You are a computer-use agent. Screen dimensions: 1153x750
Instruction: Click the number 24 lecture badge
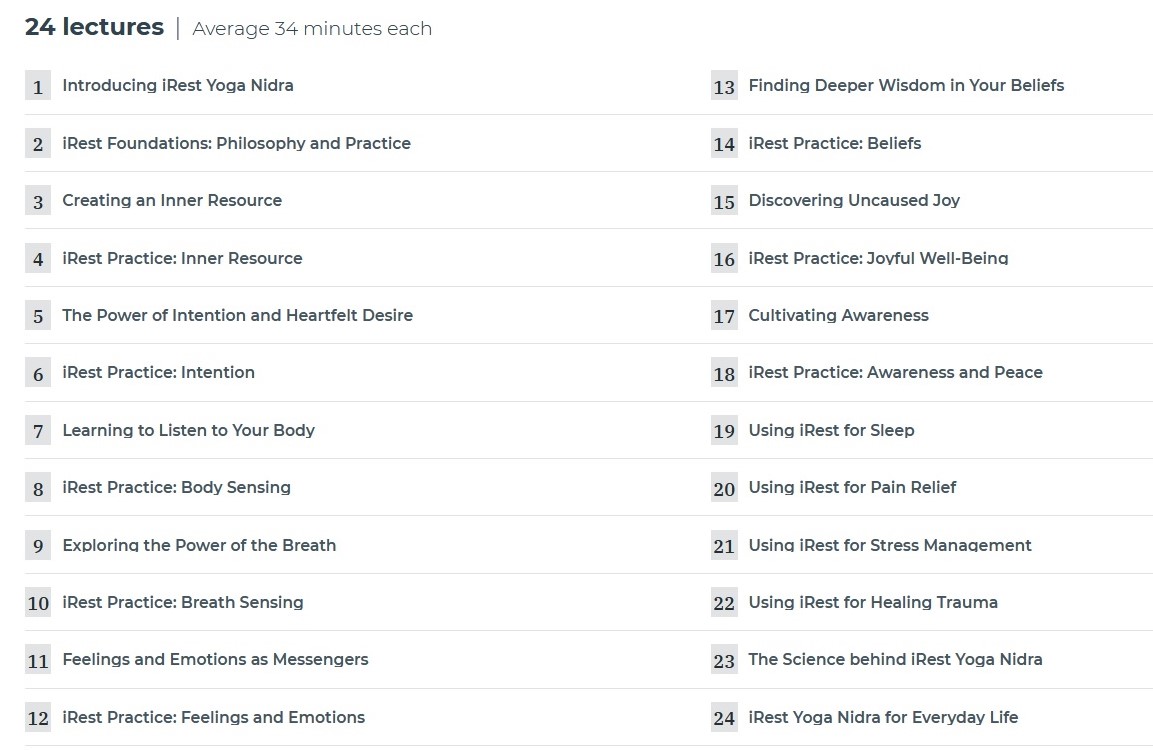(724, 718)
